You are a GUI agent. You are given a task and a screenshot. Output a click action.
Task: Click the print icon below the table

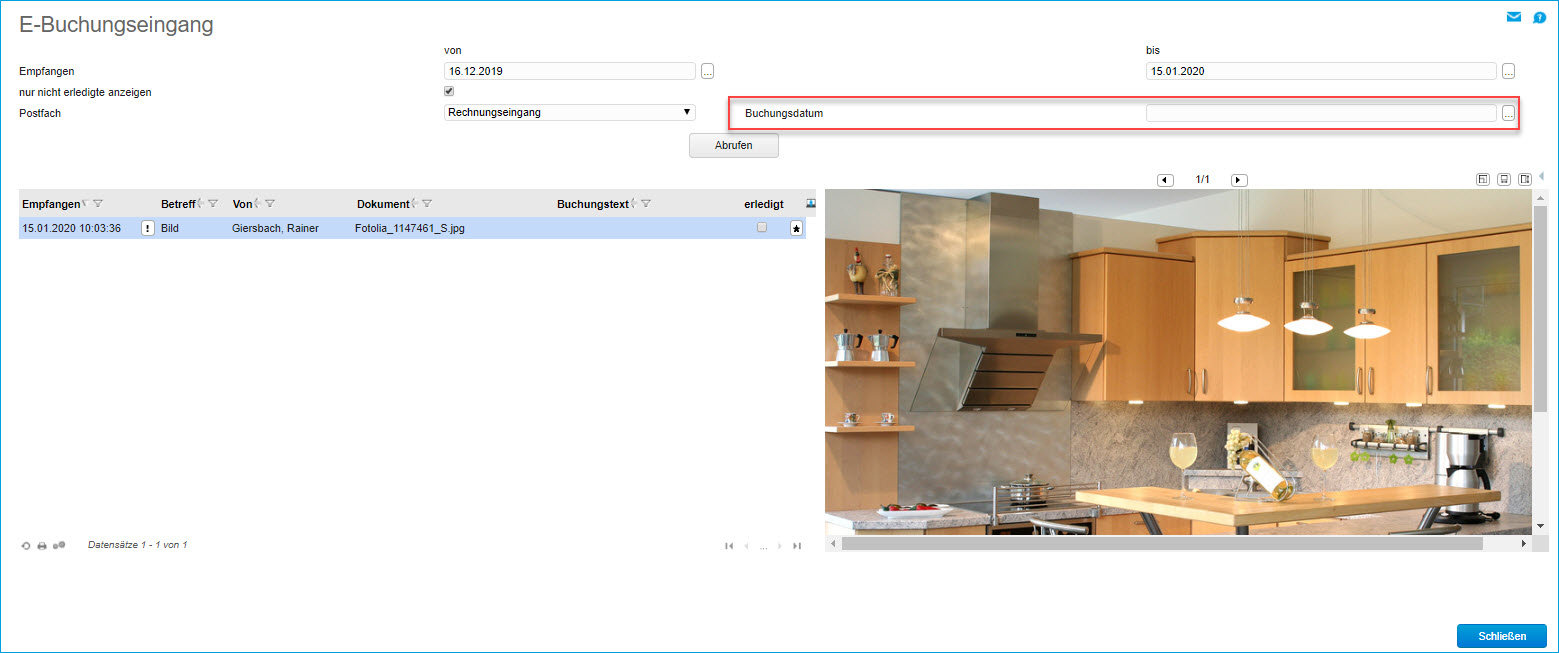click(42, 546)
